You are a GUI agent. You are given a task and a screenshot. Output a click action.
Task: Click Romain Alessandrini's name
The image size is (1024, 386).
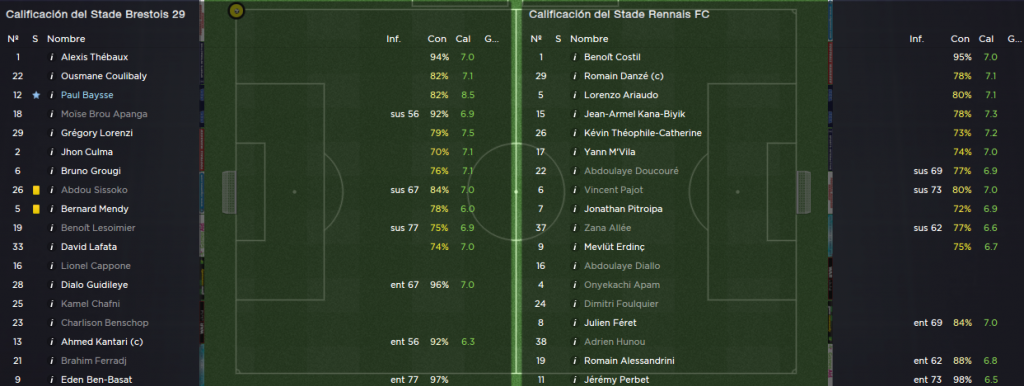pyautogui.click(x=629, y=361)
